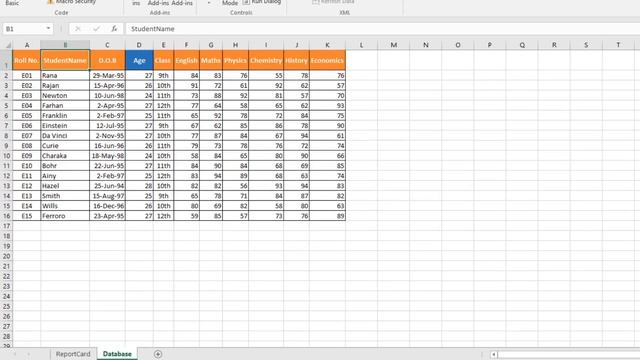Click the Insert Function fx icon
This screenshot has height=360, width=640.
[114, 29]
